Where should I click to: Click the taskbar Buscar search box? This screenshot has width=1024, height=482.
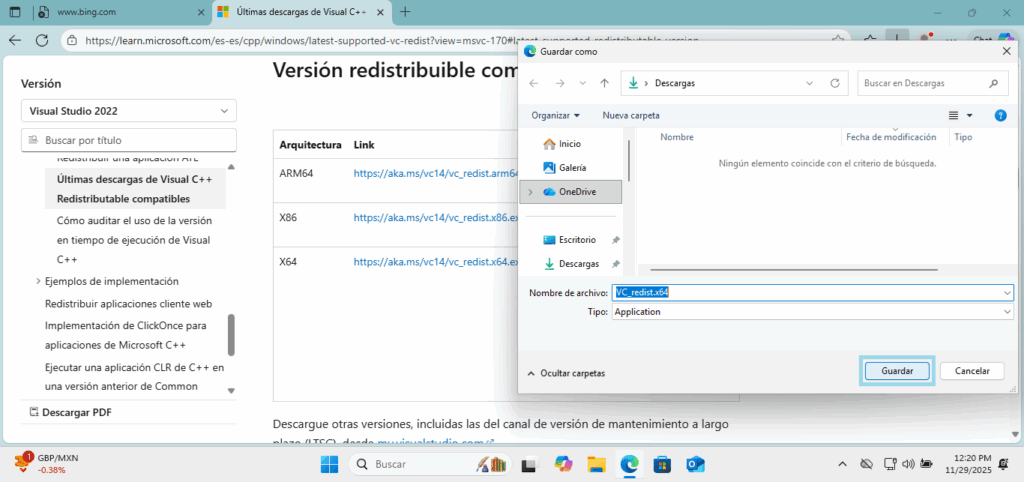(430, 464)
